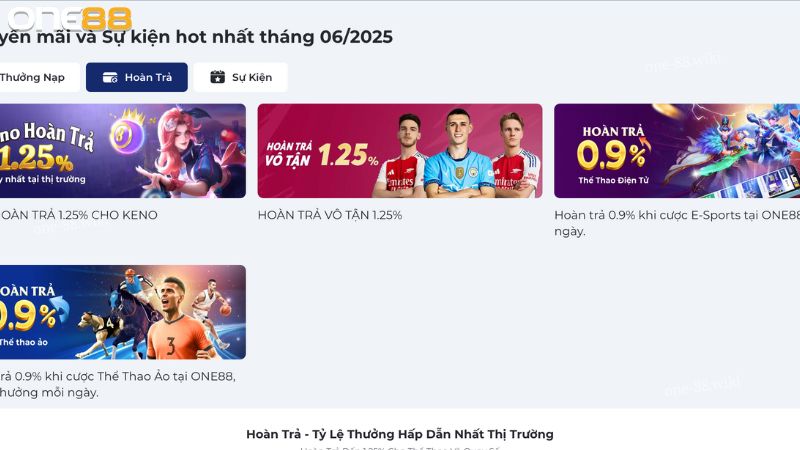Open the Keno Hoàn Trả 1.25% banner
The image size is (800, 450).
click(x=122, y=151)
